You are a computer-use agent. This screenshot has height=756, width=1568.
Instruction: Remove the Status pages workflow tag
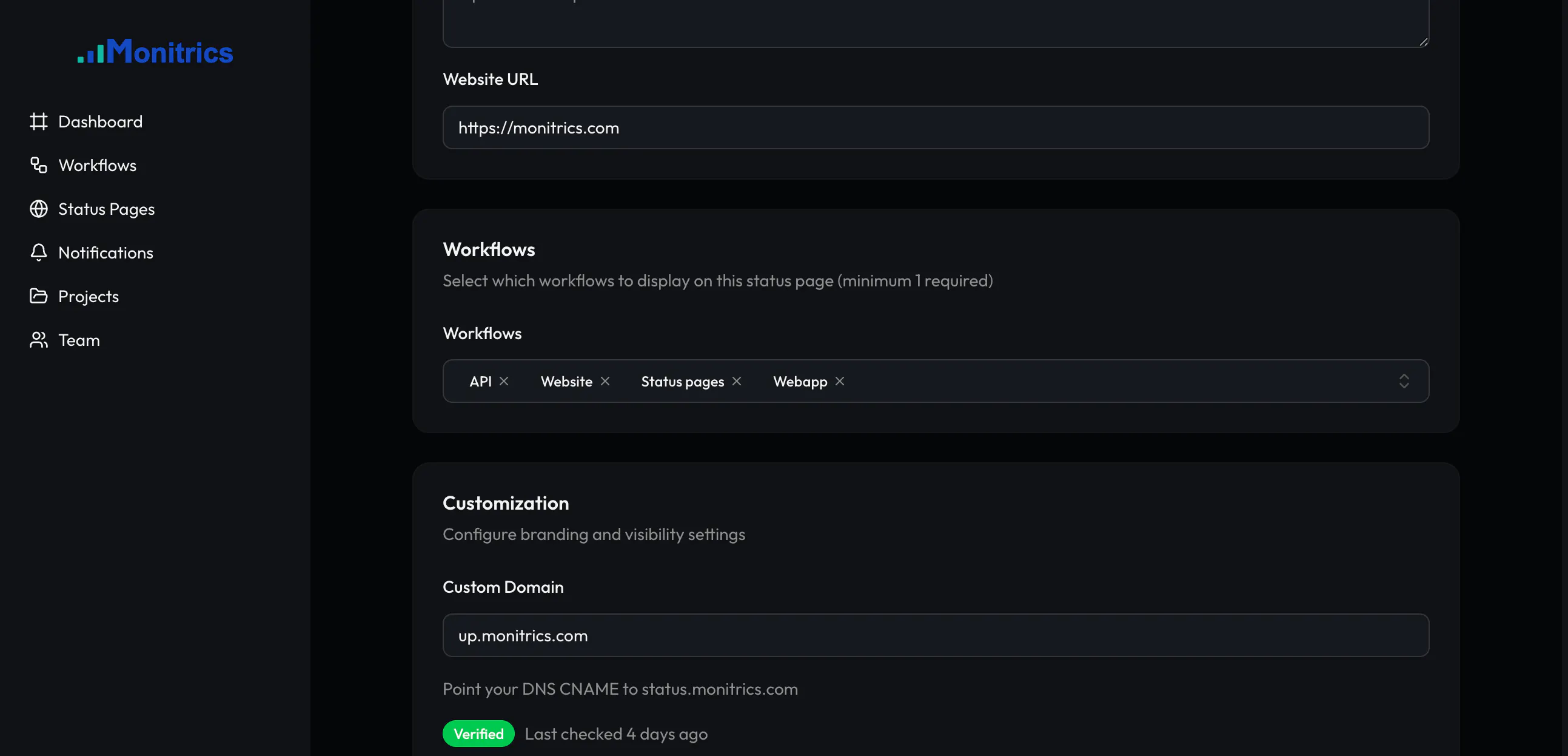click(x=737, y=382)
